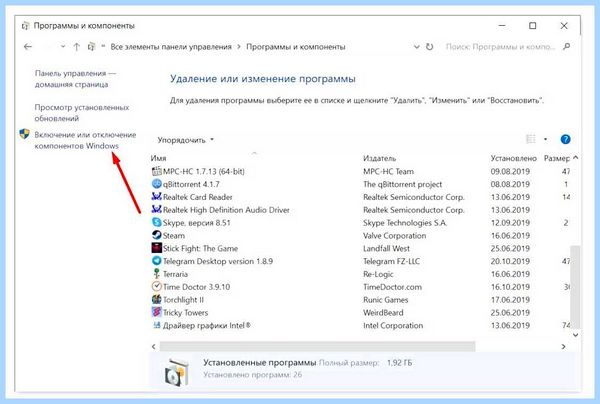Select row text Time Doctor 3.9.10

pos(196,287)
